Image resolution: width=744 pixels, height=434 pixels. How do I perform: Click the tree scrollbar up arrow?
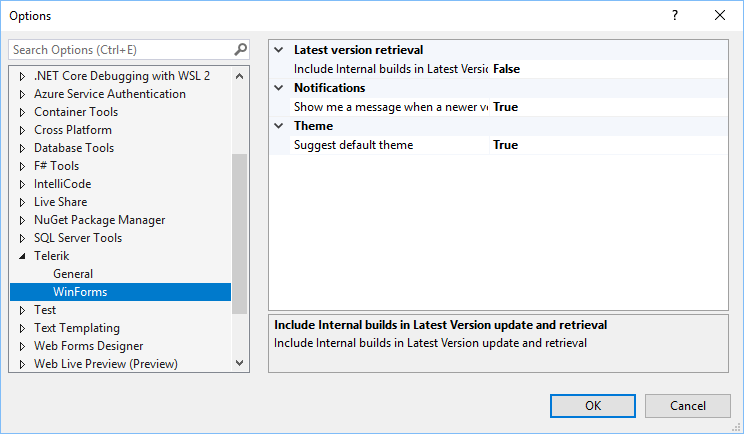240,76
